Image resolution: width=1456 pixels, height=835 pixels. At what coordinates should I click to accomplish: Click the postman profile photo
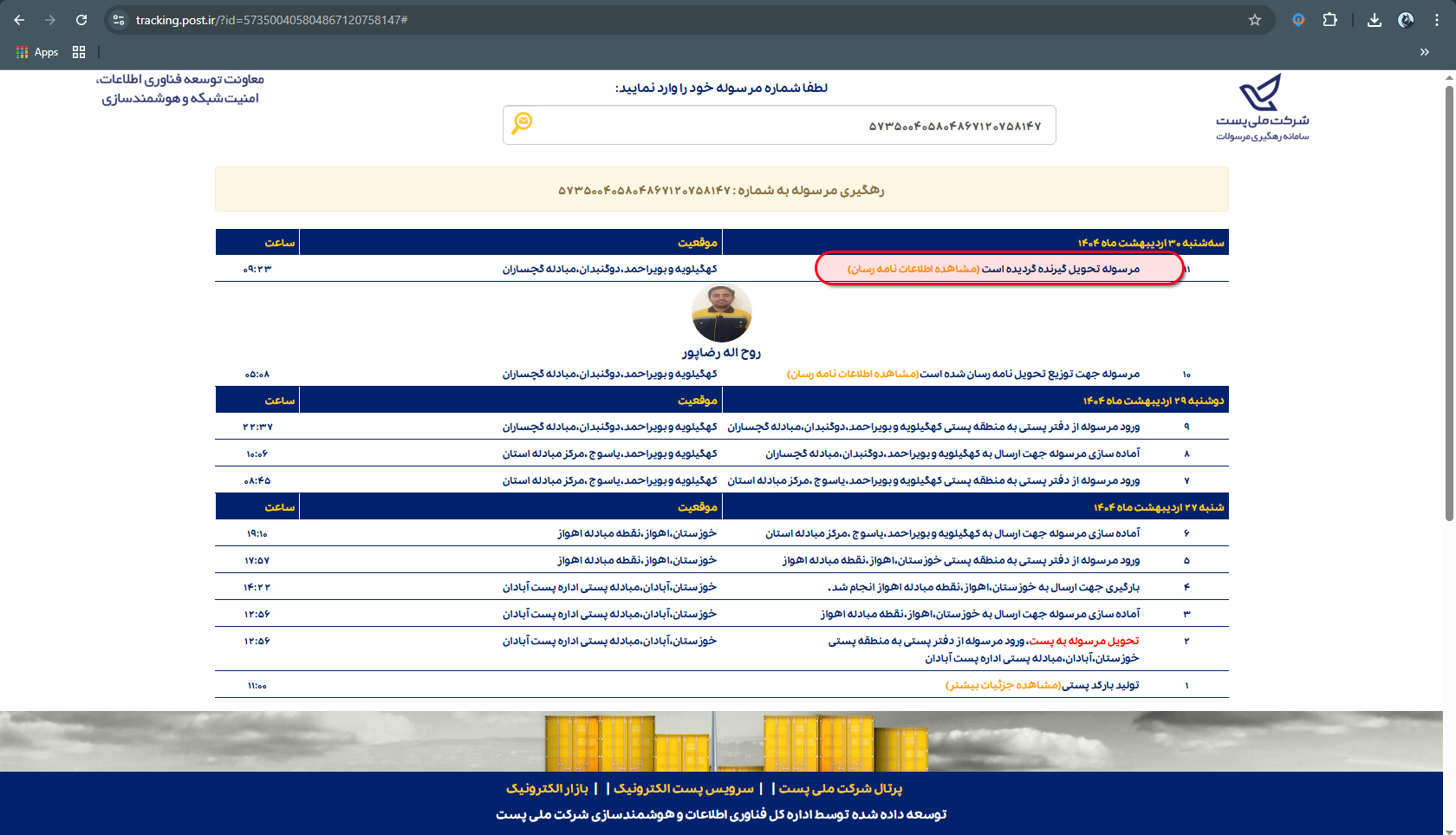pos(722,313)
